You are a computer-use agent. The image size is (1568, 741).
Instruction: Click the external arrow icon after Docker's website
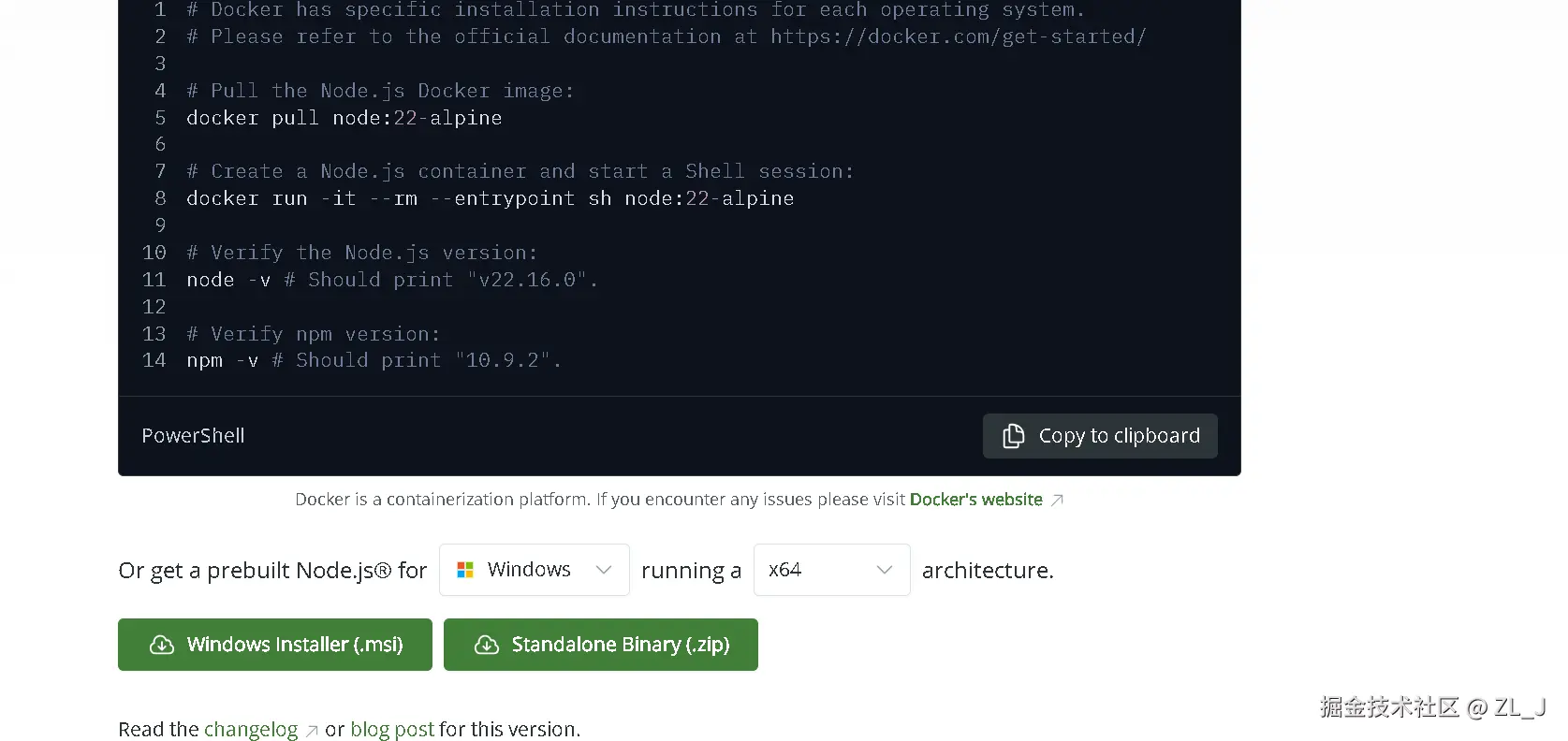point(1057,501)
